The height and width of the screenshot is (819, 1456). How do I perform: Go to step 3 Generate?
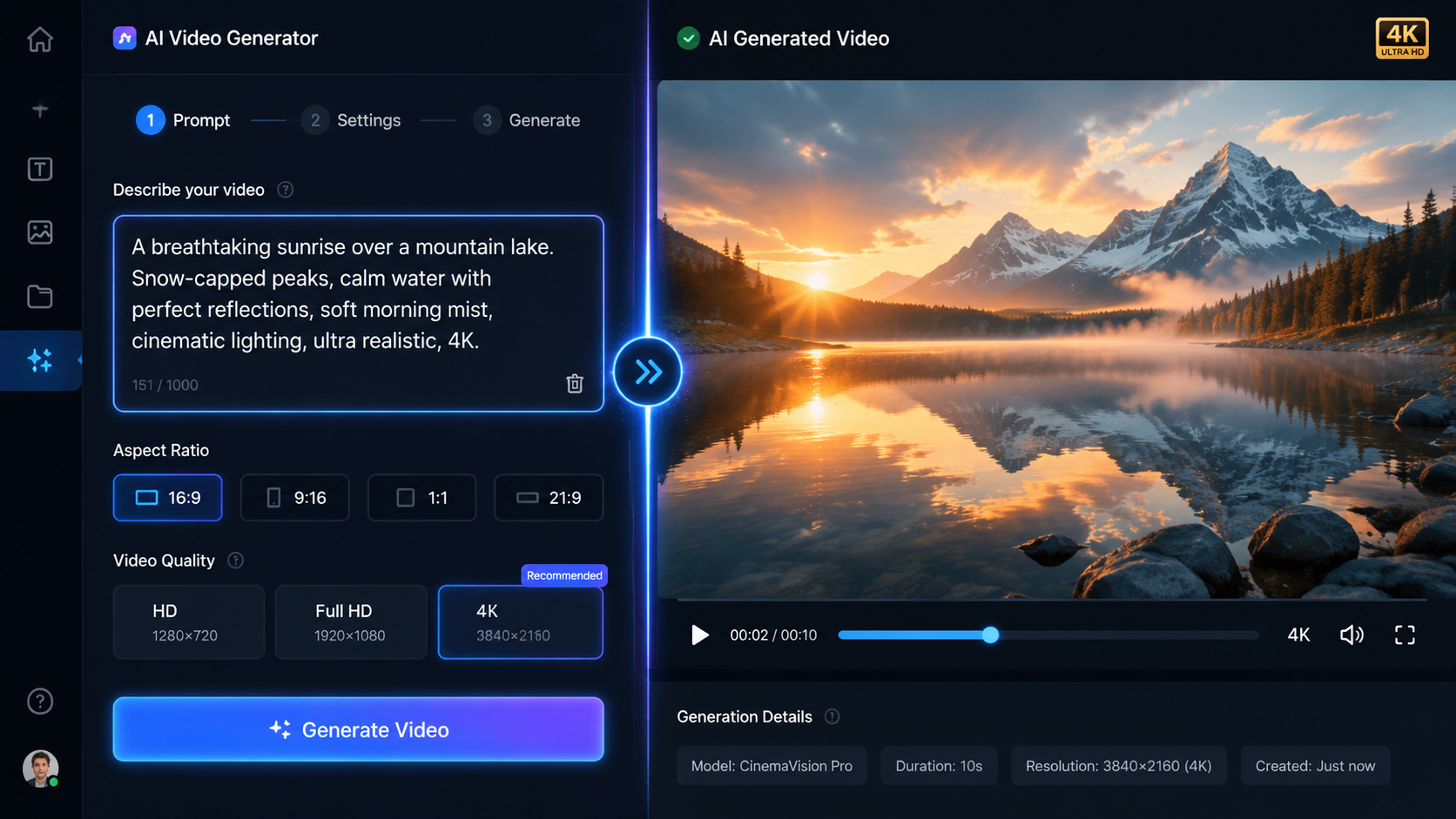point(527,120)
